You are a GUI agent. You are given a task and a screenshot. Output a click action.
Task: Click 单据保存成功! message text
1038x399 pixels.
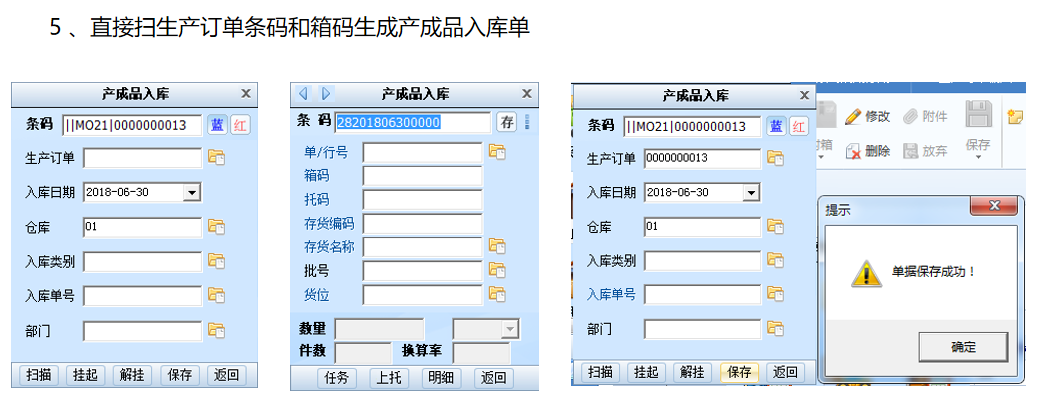933,271
